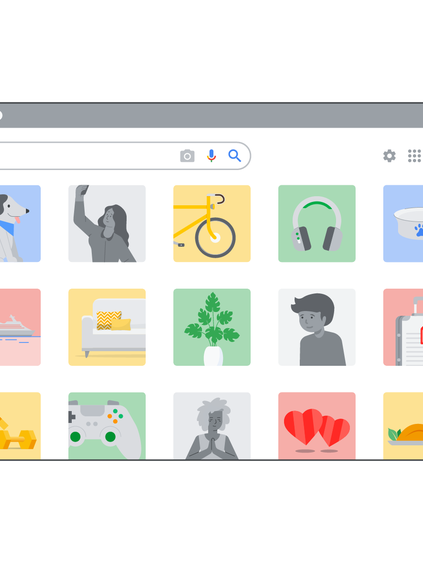Click the camera image search icon
This screenshot has height=563, width=423.
(187, 156)
